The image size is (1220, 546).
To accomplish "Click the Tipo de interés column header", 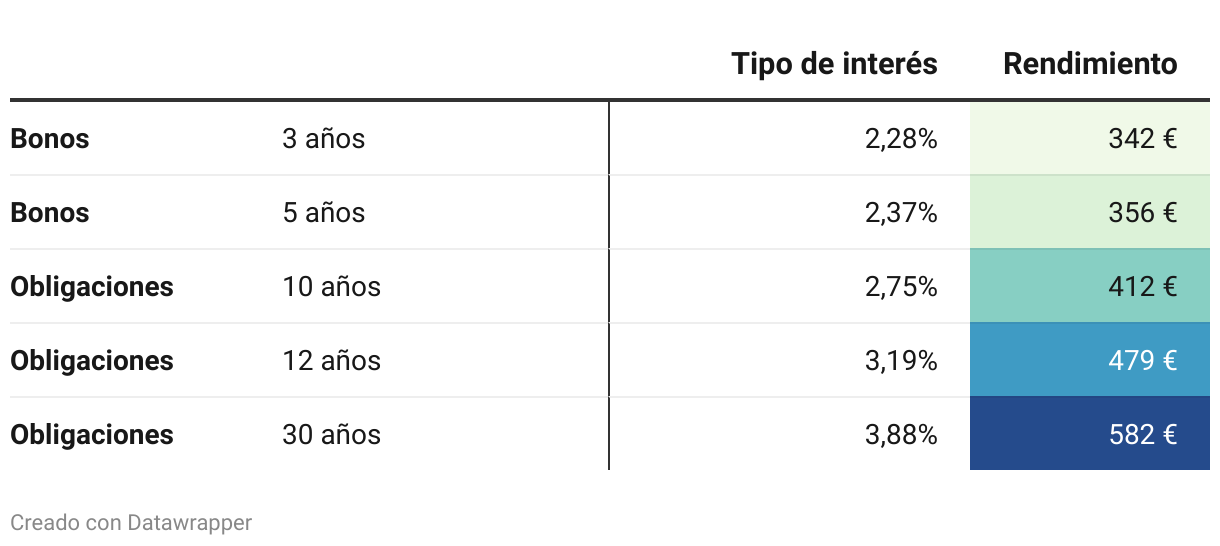I will 834,64.
